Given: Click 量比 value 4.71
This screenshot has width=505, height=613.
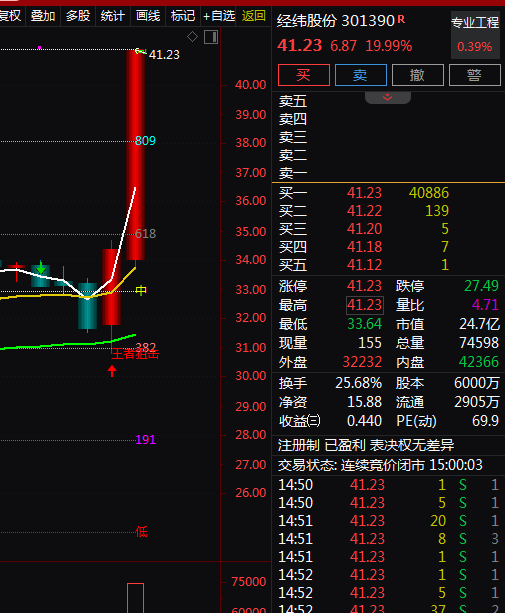Looking at the screenshot, I should [x=485, y=305].
